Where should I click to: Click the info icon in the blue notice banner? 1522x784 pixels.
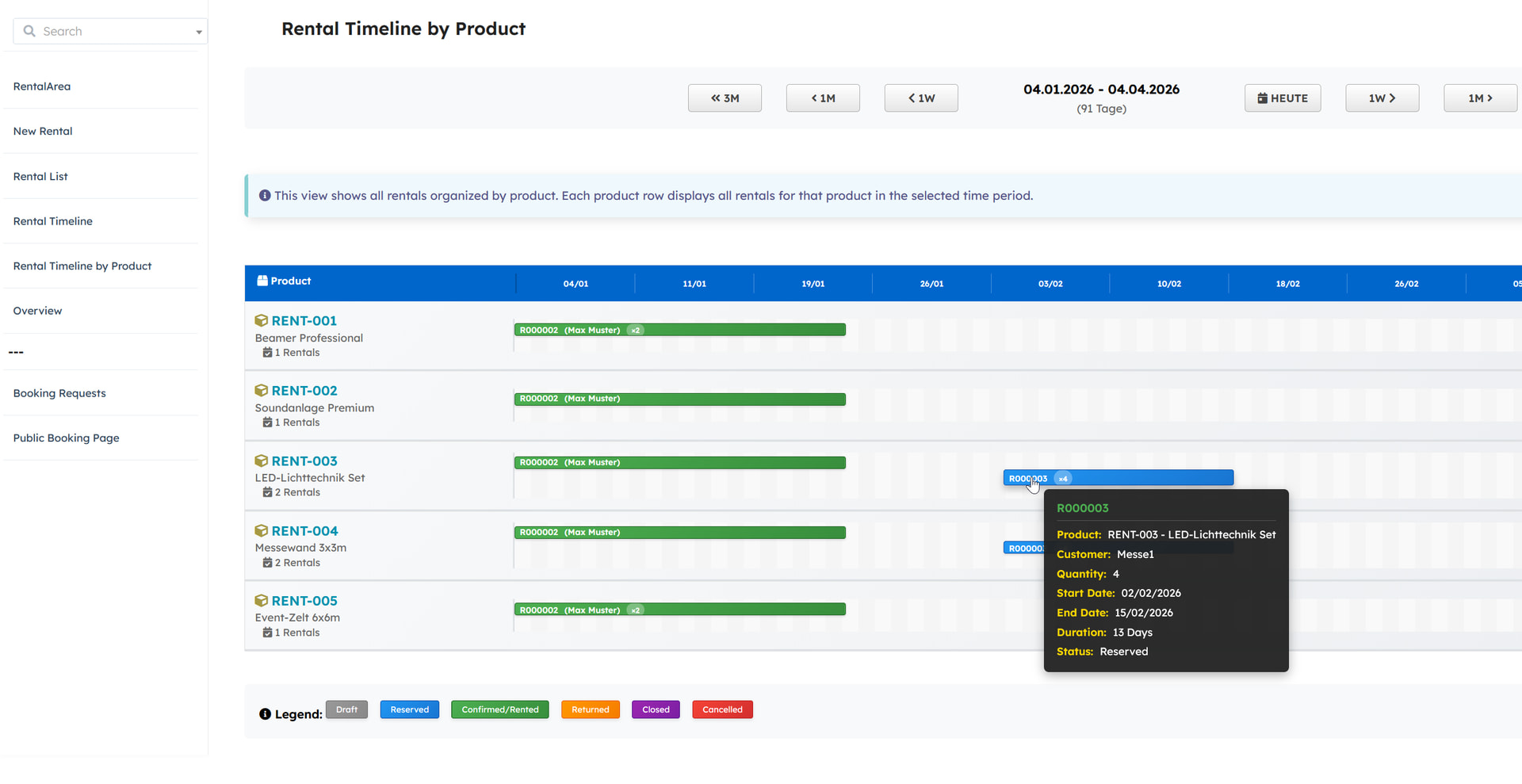265,196
